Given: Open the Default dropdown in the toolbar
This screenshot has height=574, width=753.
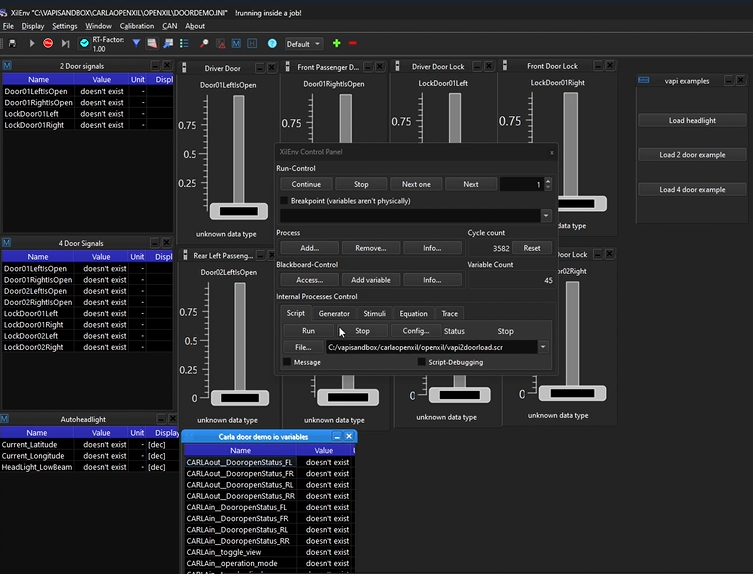Looking at the screenshot, I should pos(304,44).
